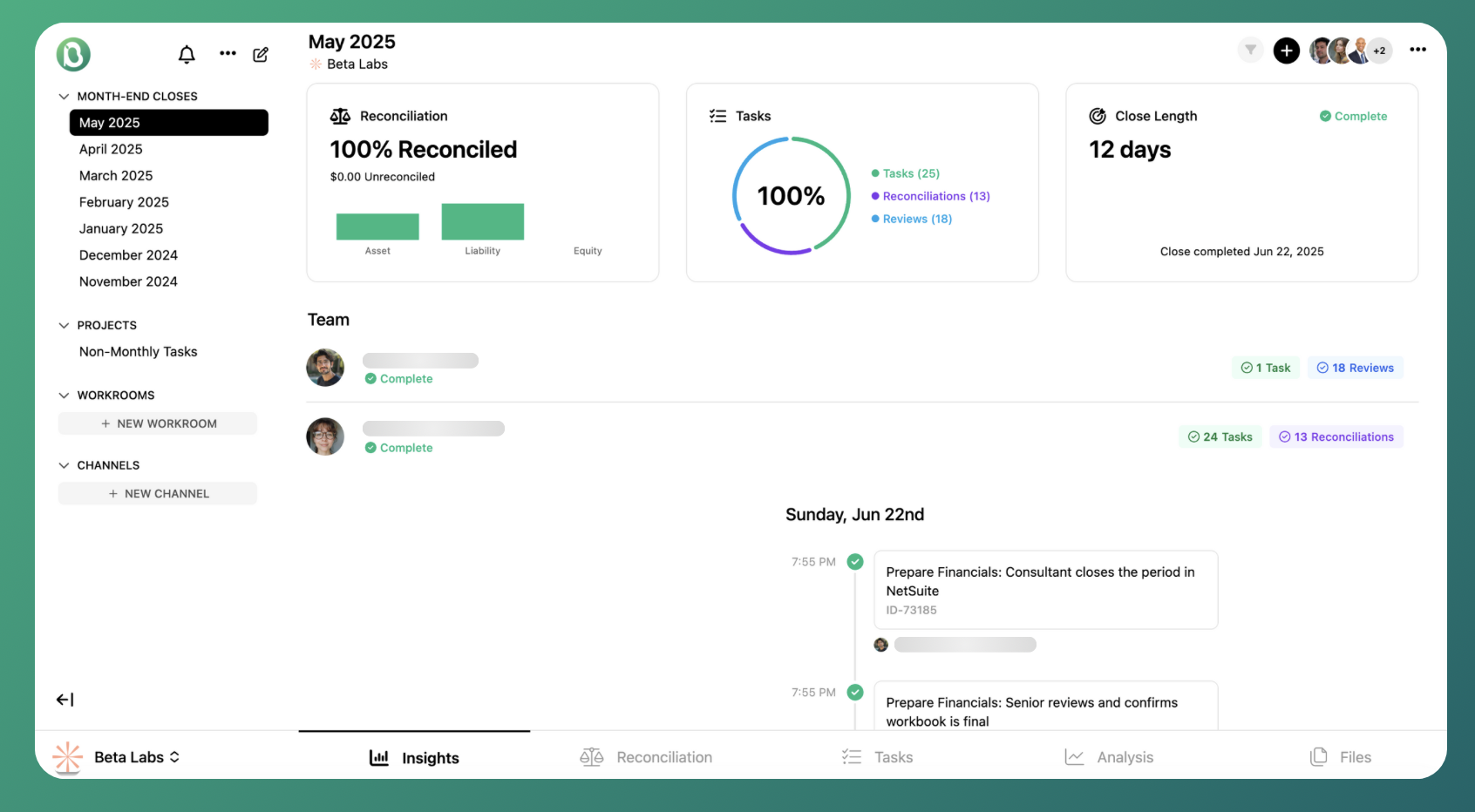Click the Close Length Complete status
This screenshot has height=812, width=1475.
pyautogui.click(x=1353, y=116)
